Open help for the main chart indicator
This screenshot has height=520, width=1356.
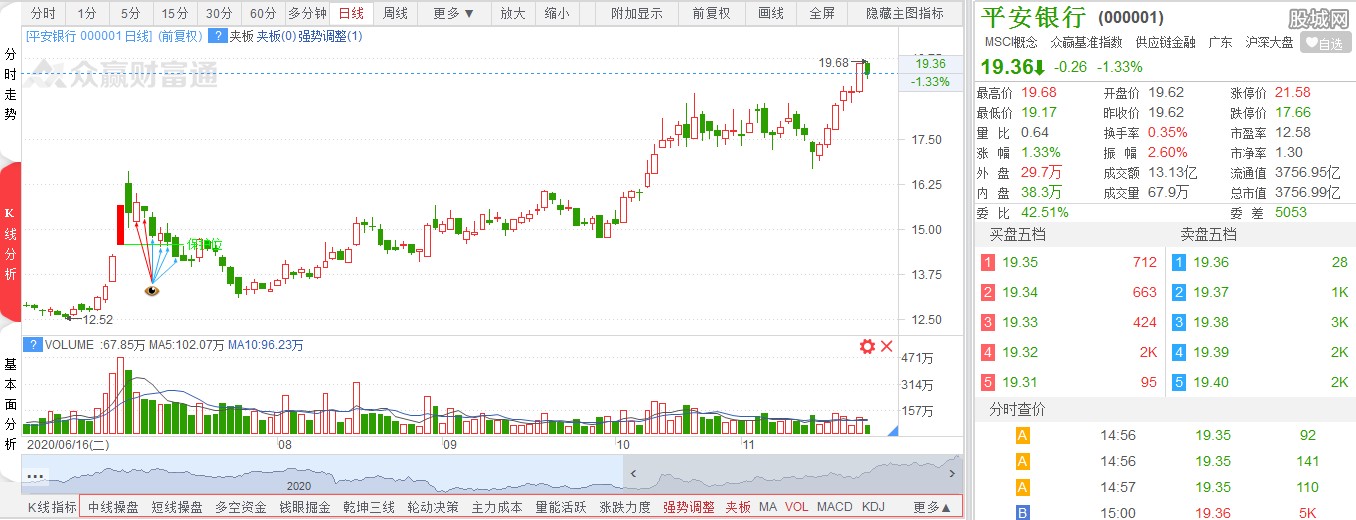tap(217, 36)
